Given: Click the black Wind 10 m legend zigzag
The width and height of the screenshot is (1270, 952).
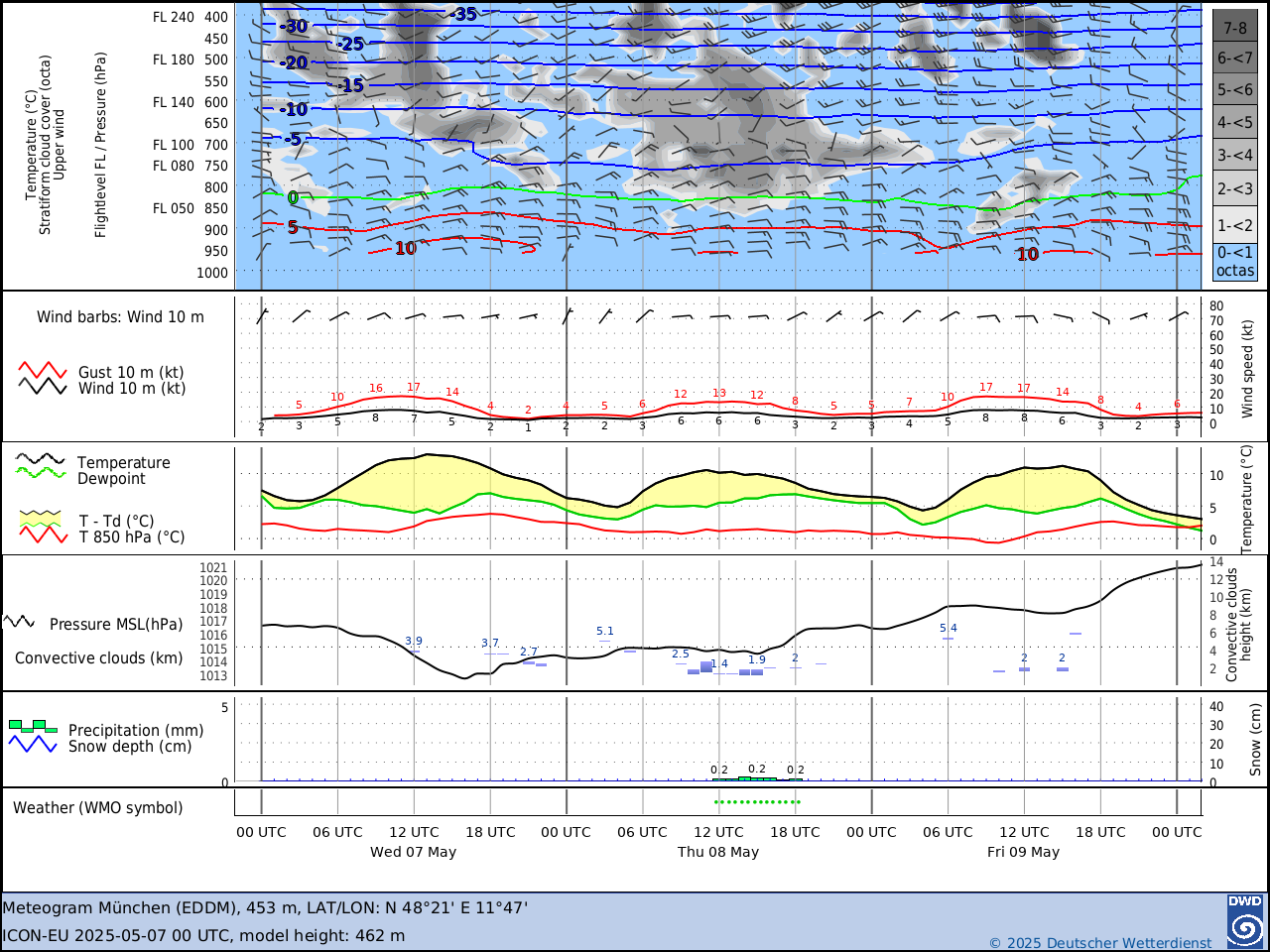Looking at the screenshot, I should click(x=42, y=387).
